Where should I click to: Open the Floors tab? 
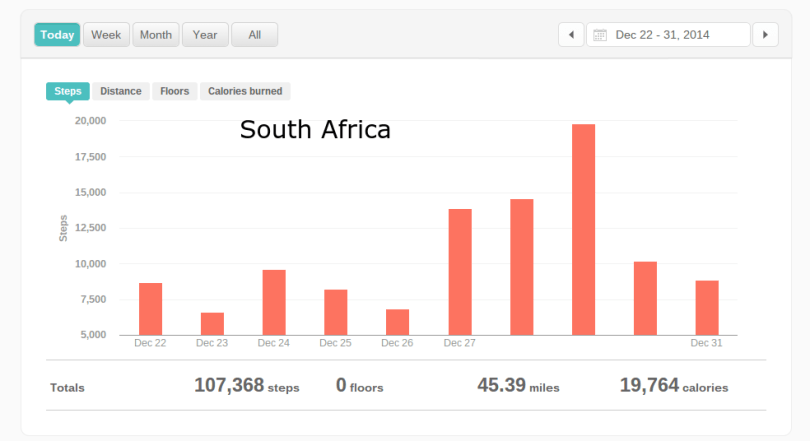(174, 91)
